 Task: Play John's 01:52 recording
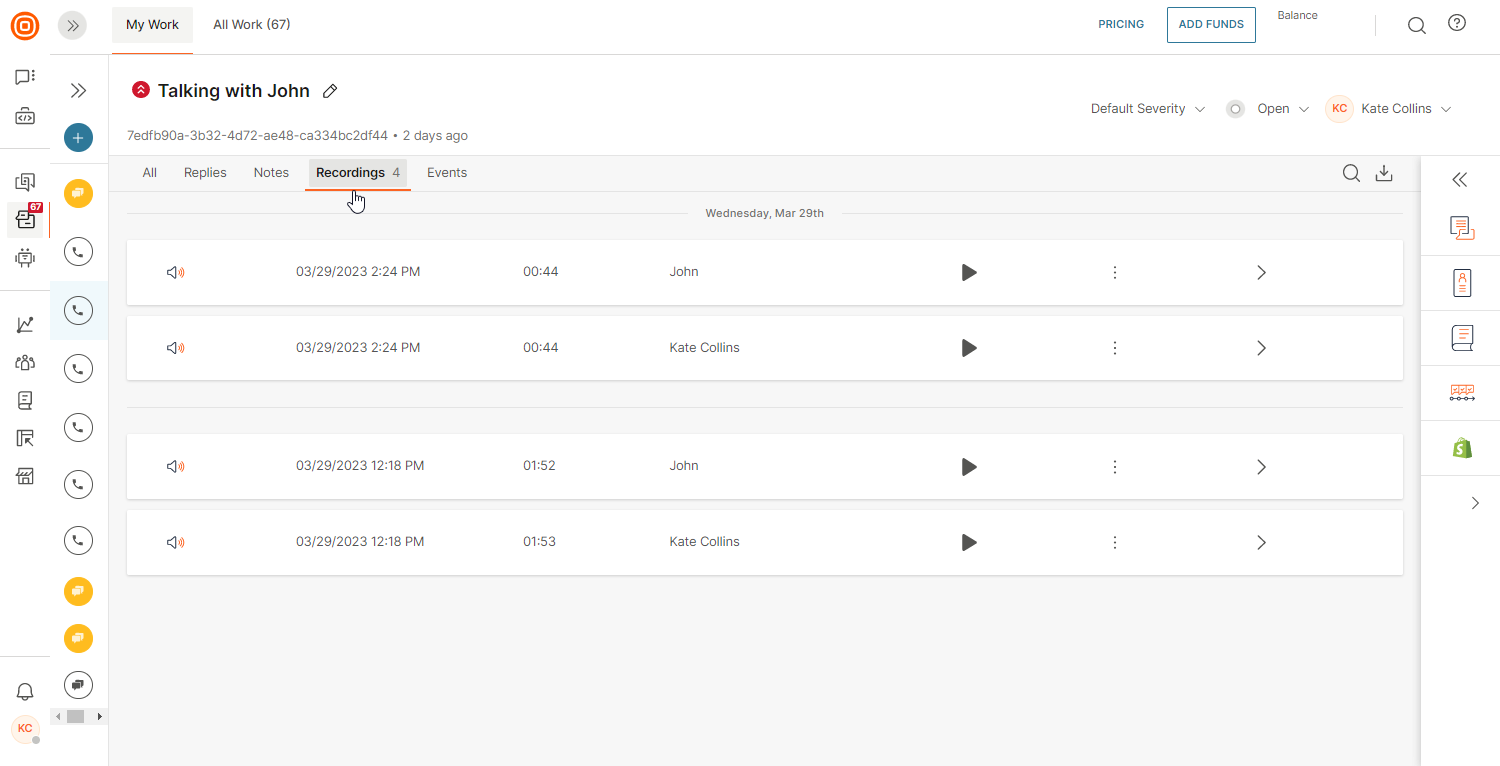[x=968, y=466]
